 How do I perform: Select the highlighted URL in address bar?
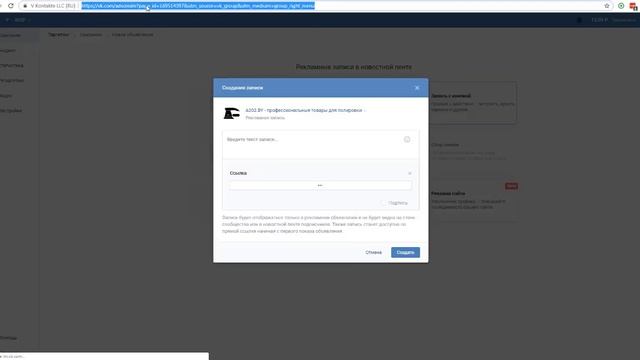[198, 6]
